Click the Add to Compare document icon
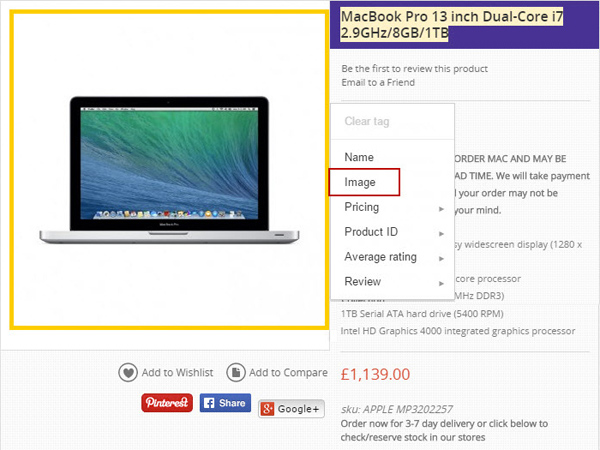The width and height of the screenshot is (600, 450). (x=236, y=372)
